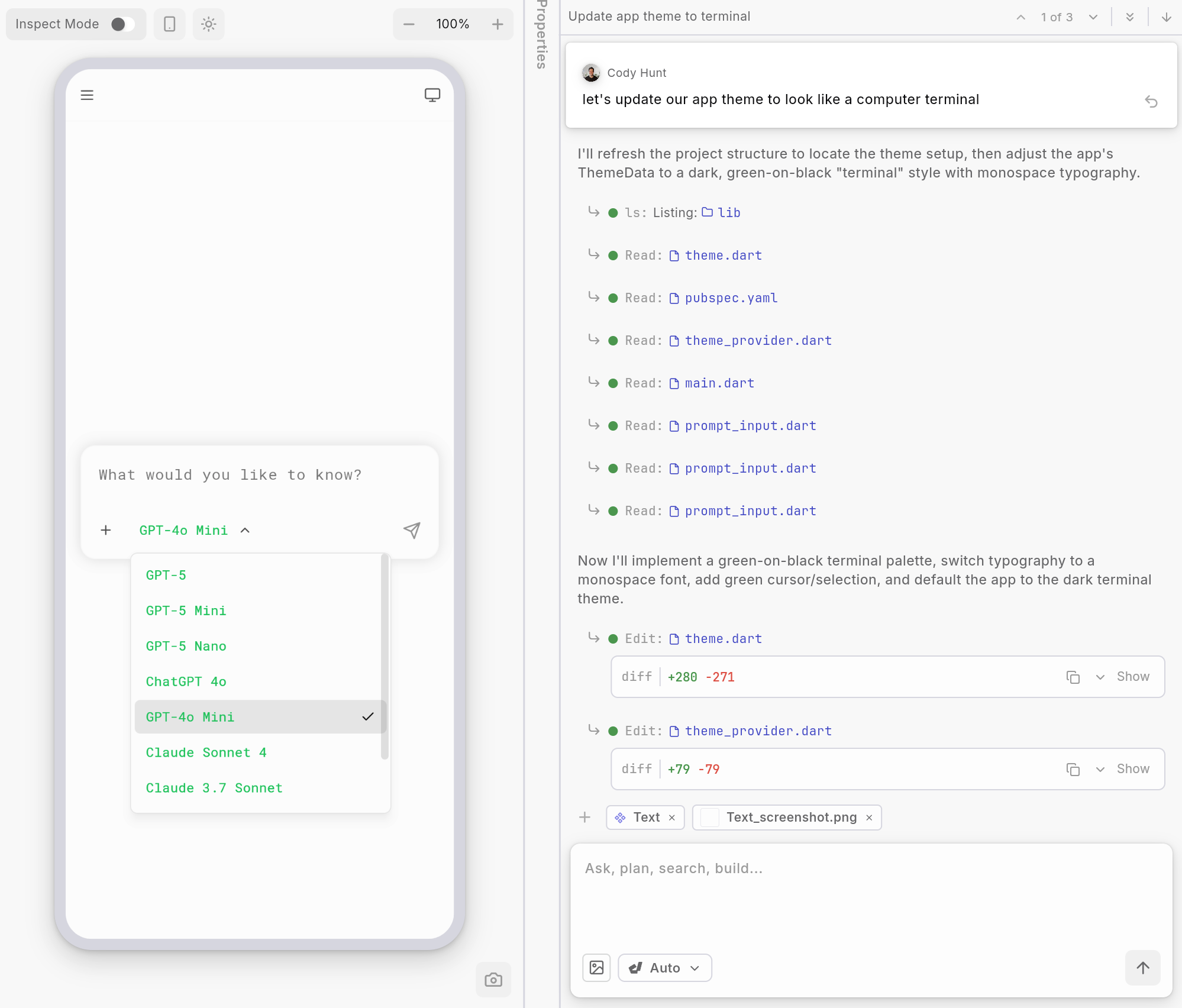The height and width of the screenshot is (1008, 1182).
Task: Click the sun brightness theme icon
Action: [x=209, y=24]
